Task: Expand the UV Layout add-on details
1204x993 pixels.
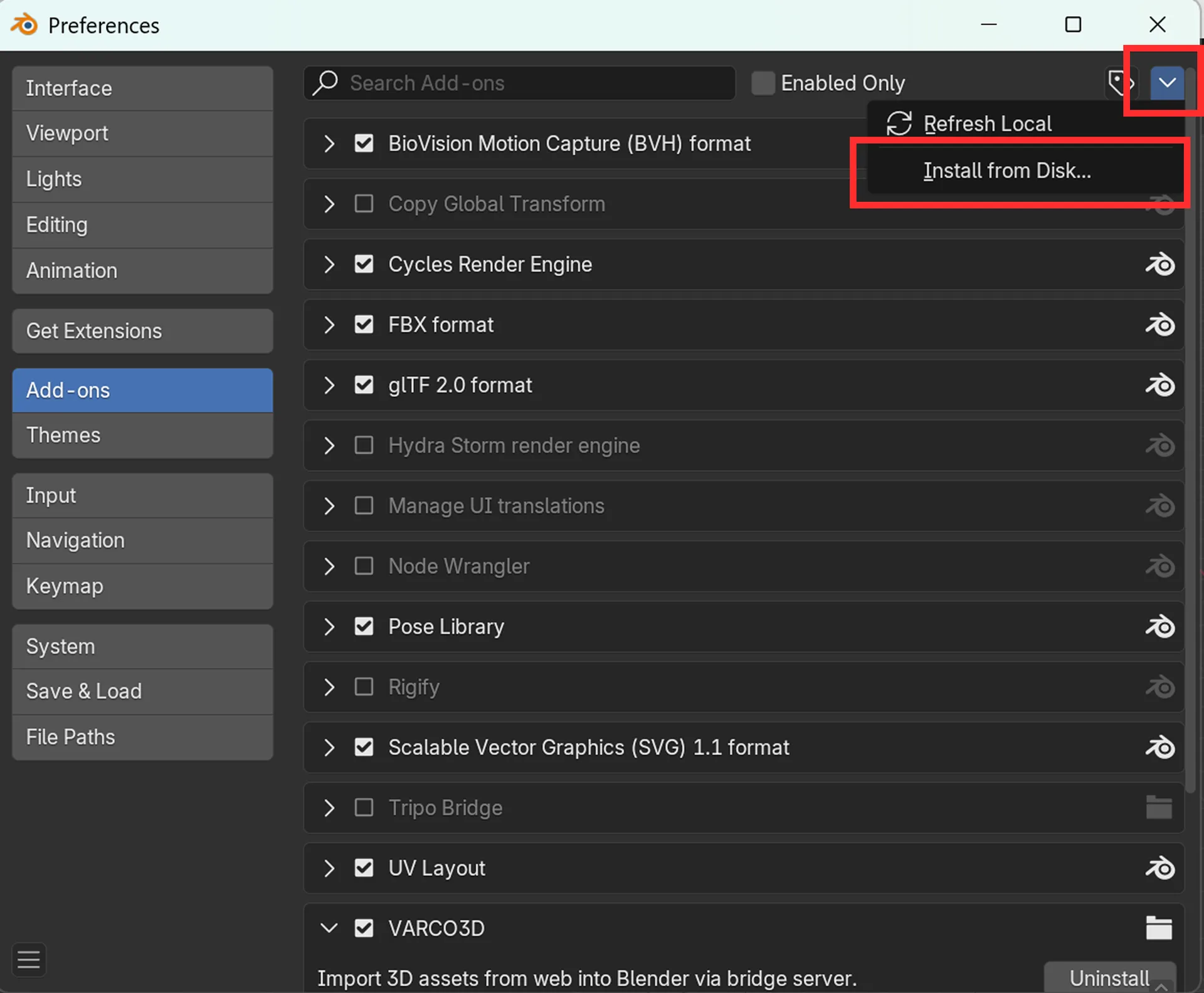Action: click(x=329, y=868)
